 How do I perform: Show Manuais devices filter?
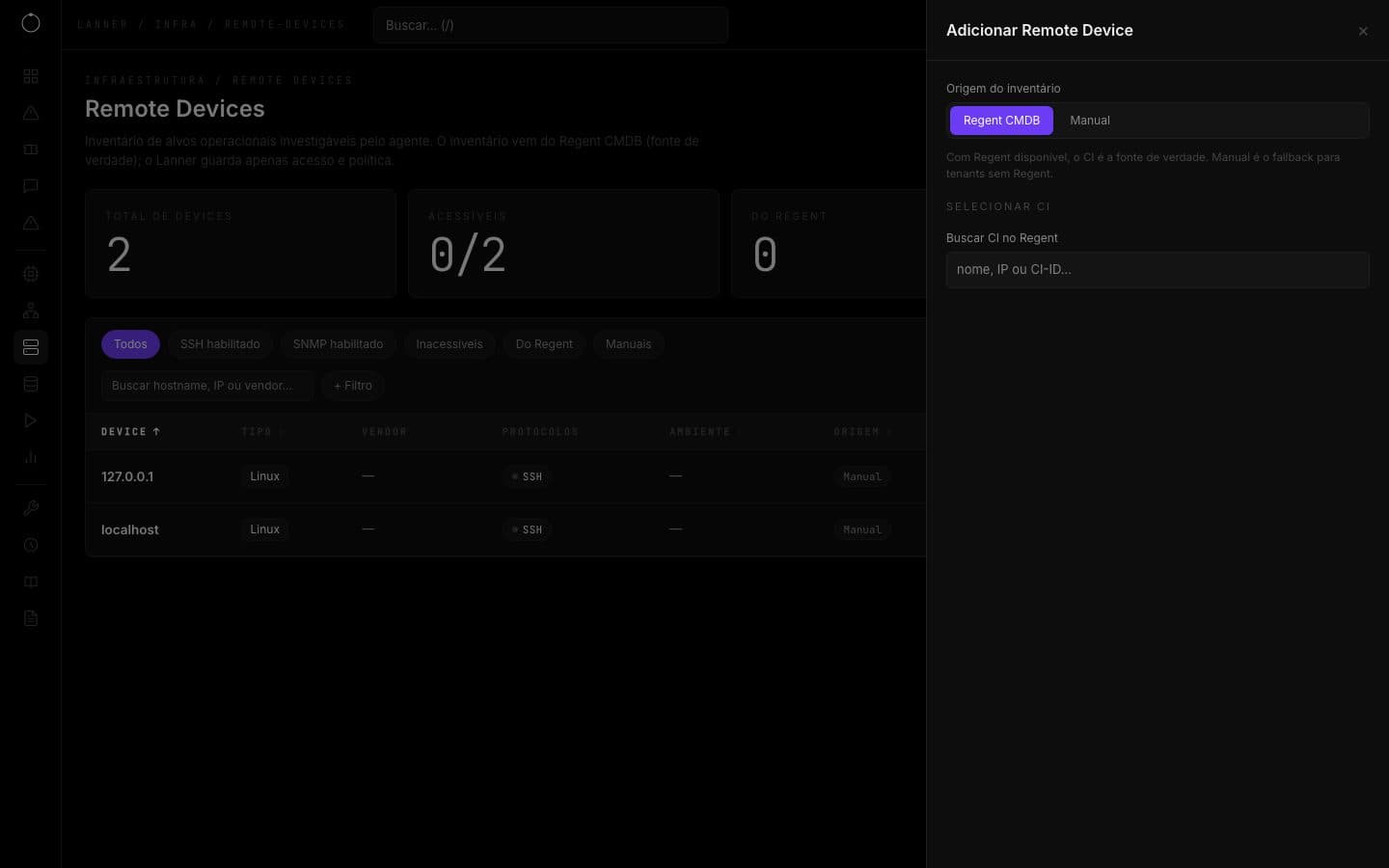[x=628, y=344]
